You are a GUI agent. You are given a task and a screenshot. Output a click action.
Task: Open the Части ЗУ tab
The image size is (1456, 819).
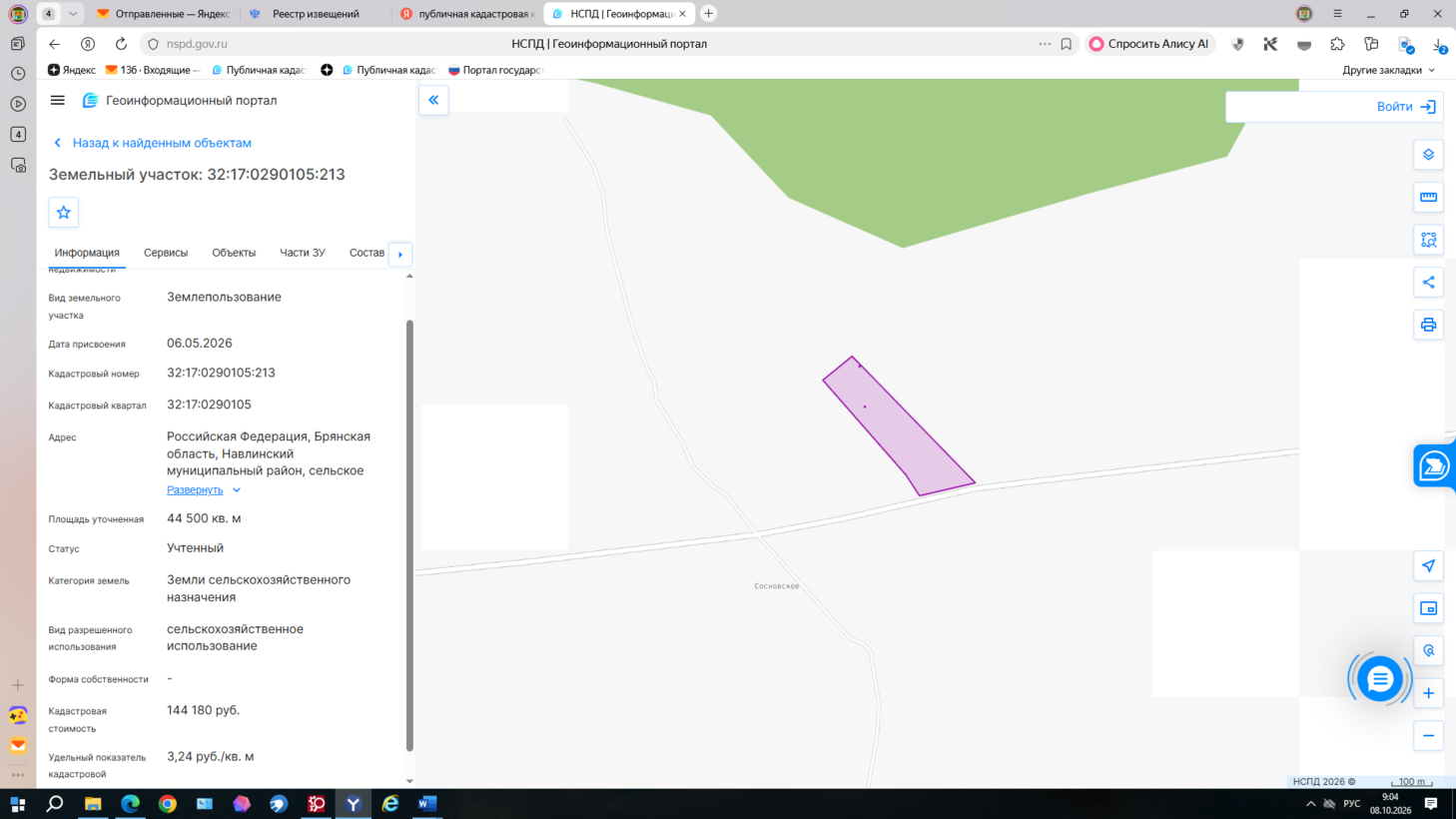tap(303, 253)
